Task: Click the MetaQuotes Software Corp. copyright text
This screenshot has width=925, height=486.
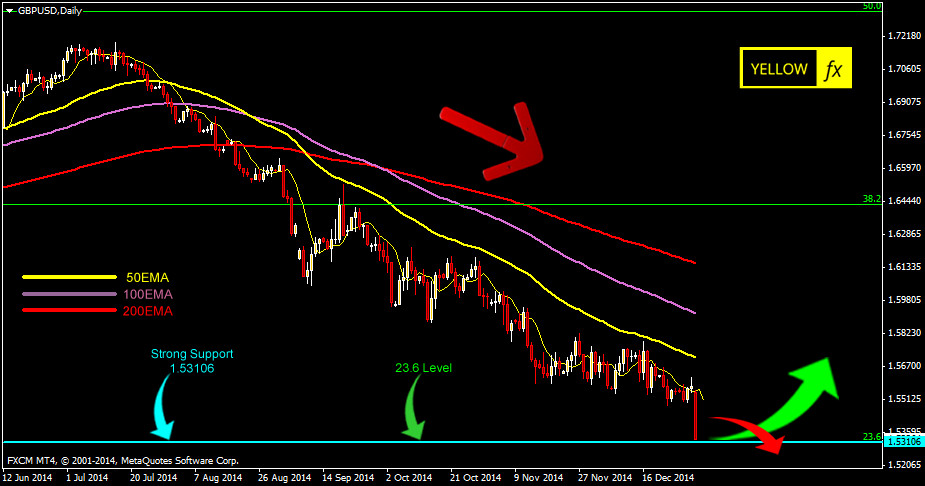Action: click(x=180, y=461)
